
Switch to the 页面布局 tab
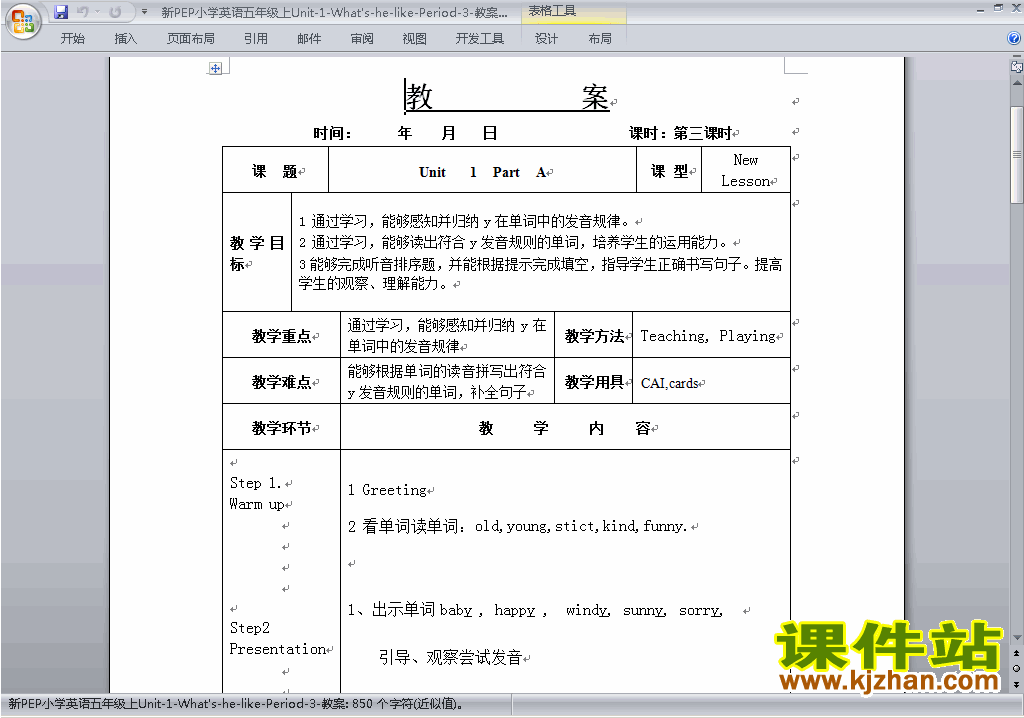coord(191,39)
